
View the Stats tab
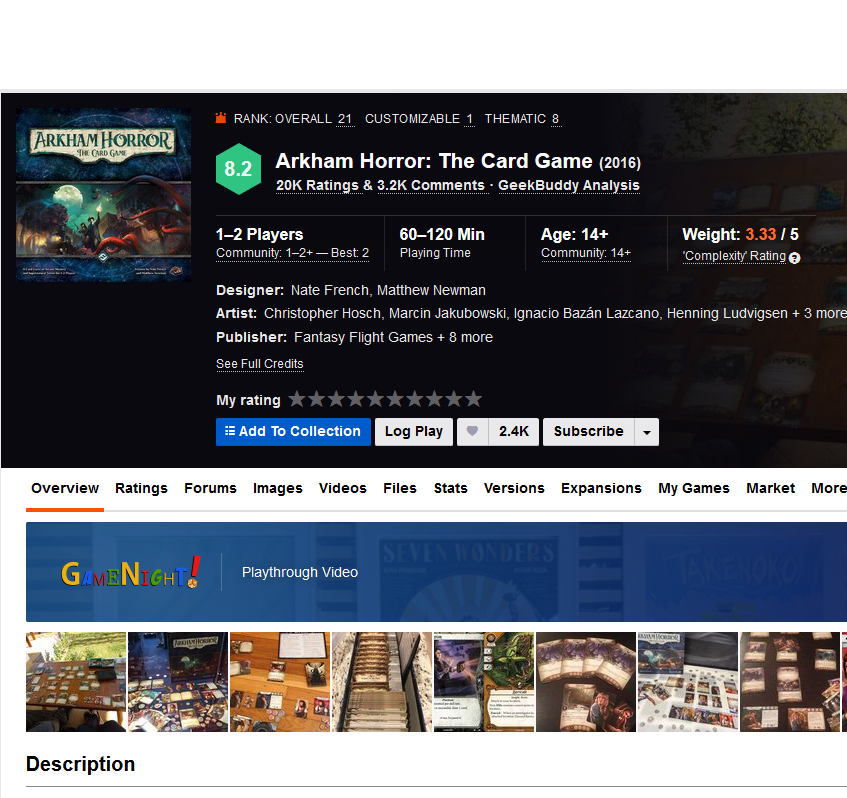pos(451,488)
